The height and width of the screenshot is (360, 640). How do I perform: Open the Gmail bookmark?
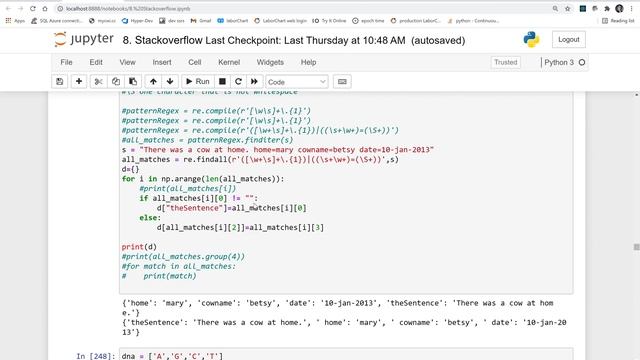[201, 21]
